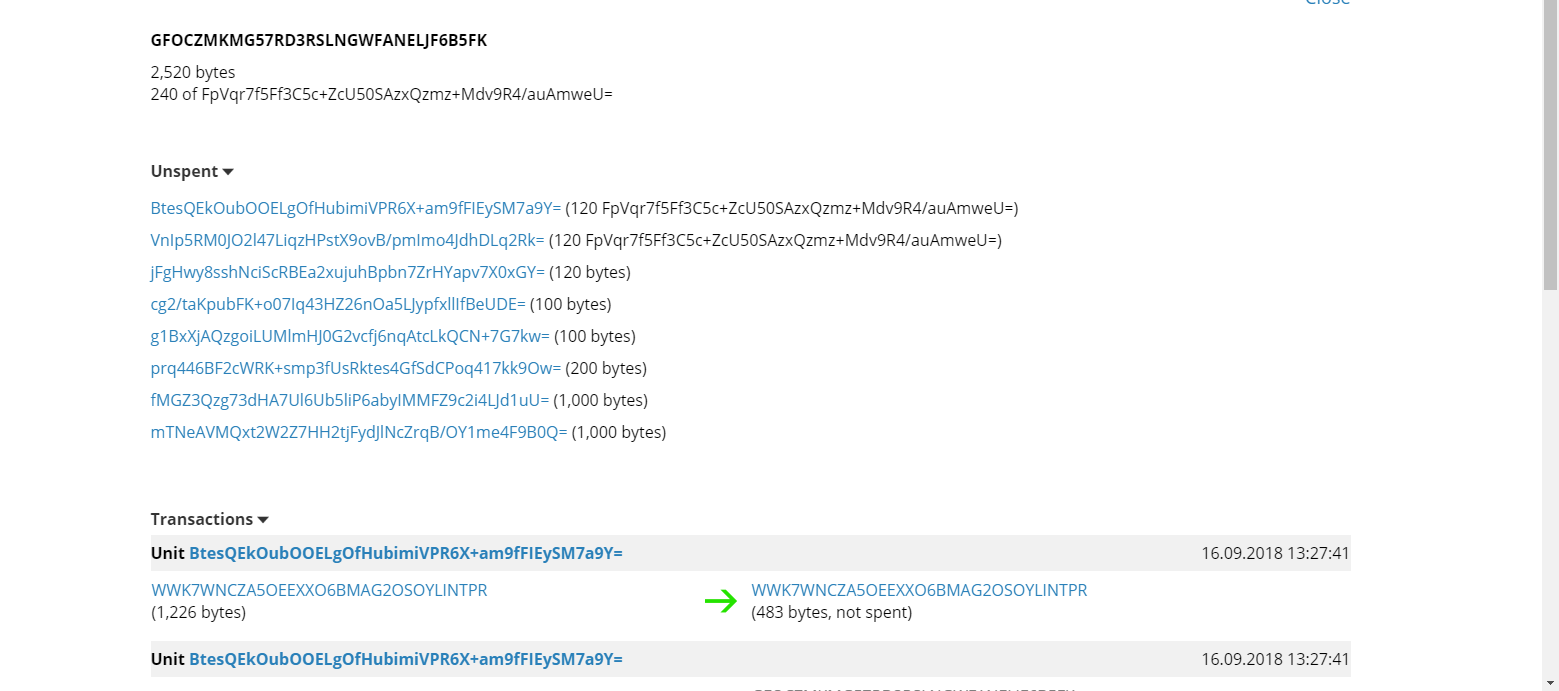
Task: Collapse the Transactions section triangle
Action: click(x=263, y=520)
